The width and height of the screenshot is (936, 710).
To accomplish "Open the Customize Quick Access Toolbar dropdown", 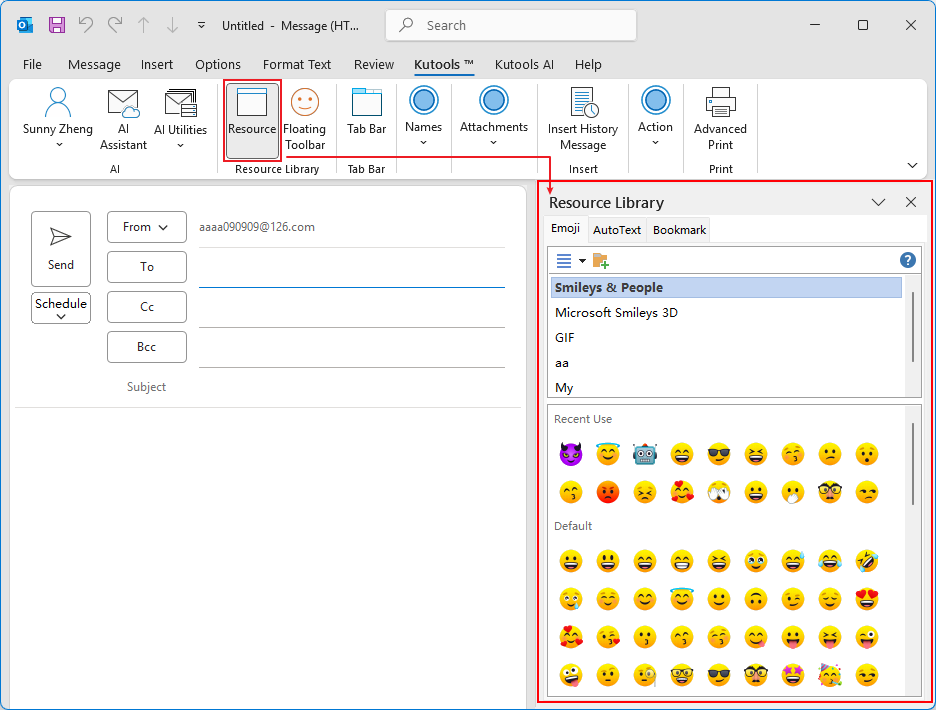I will [202, 25].
